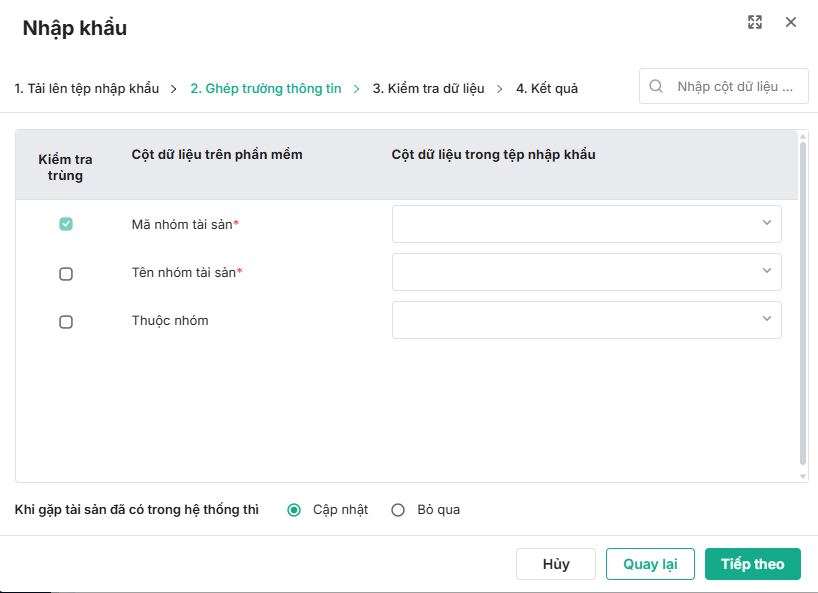
Task: Toggle duplicate check for Mã nhóm tài sản
Action: click(66, 224)
